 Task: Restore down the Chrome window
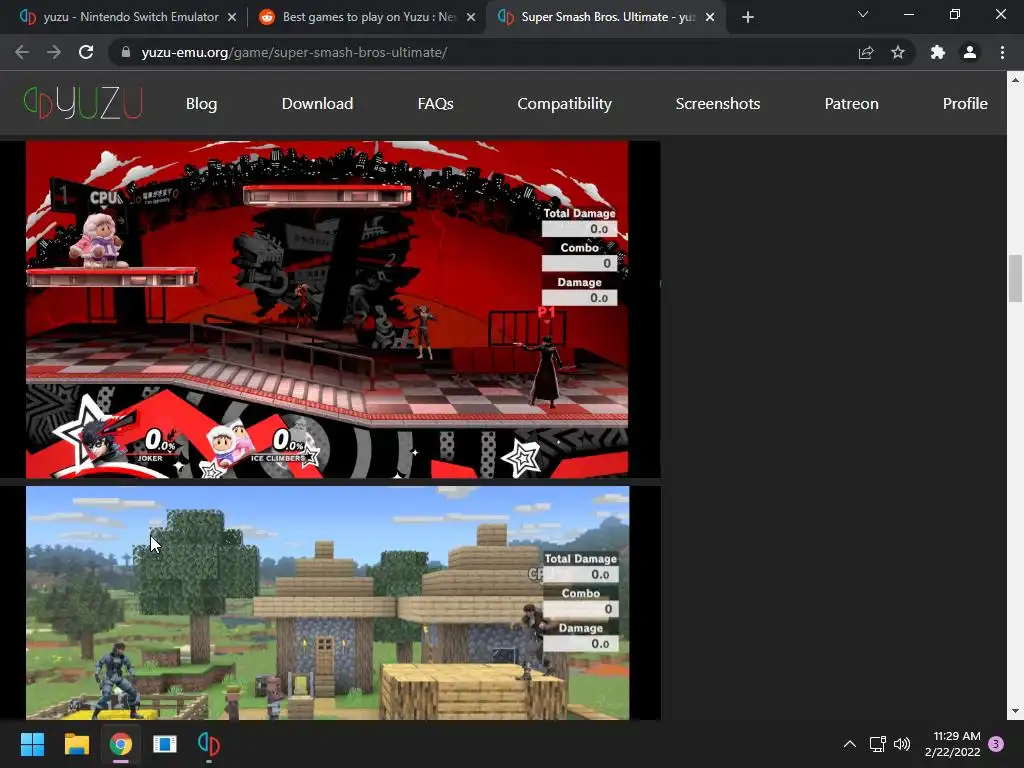coord(955,14)
